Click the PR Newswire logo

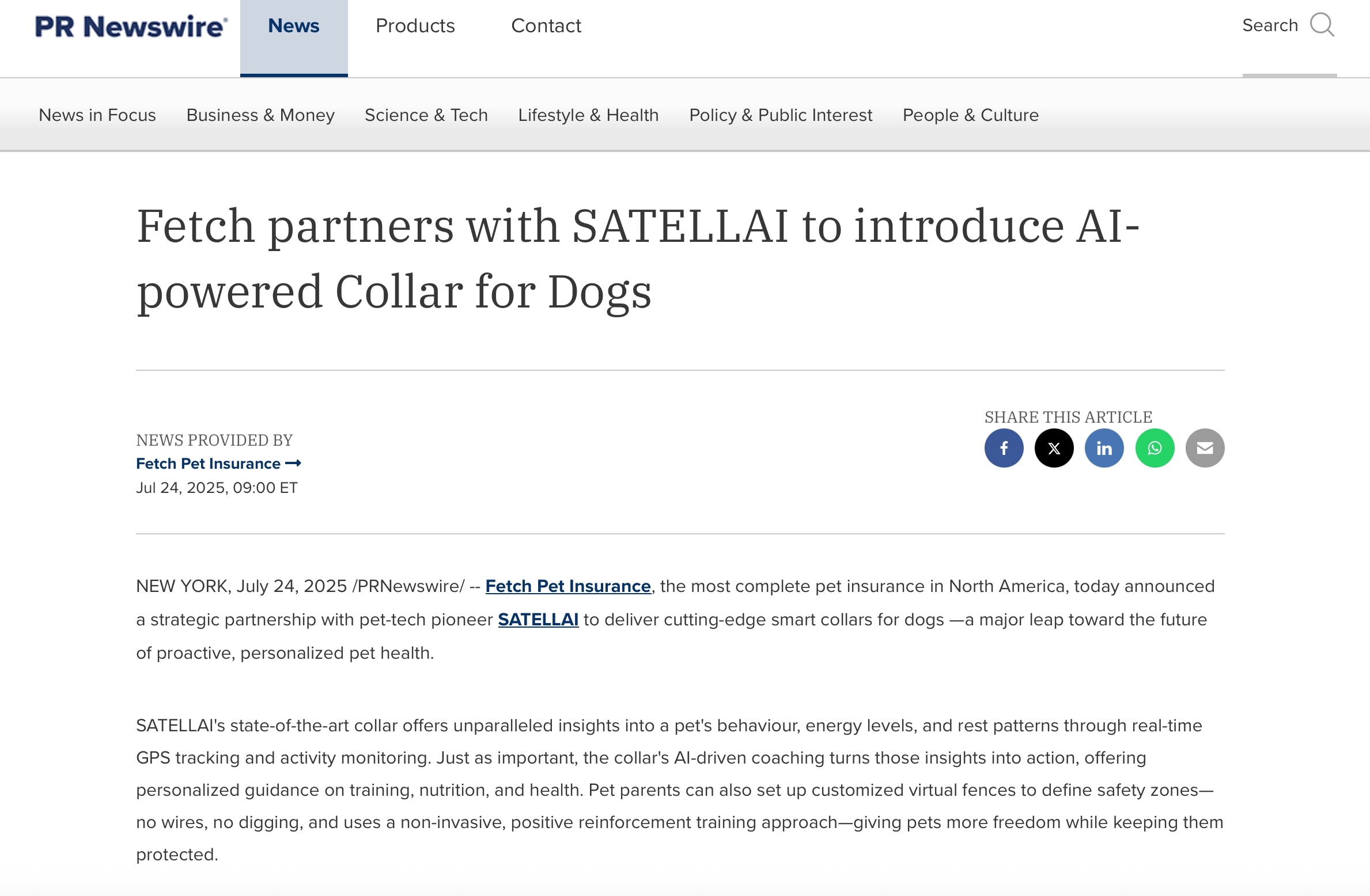tap(131, 26)
